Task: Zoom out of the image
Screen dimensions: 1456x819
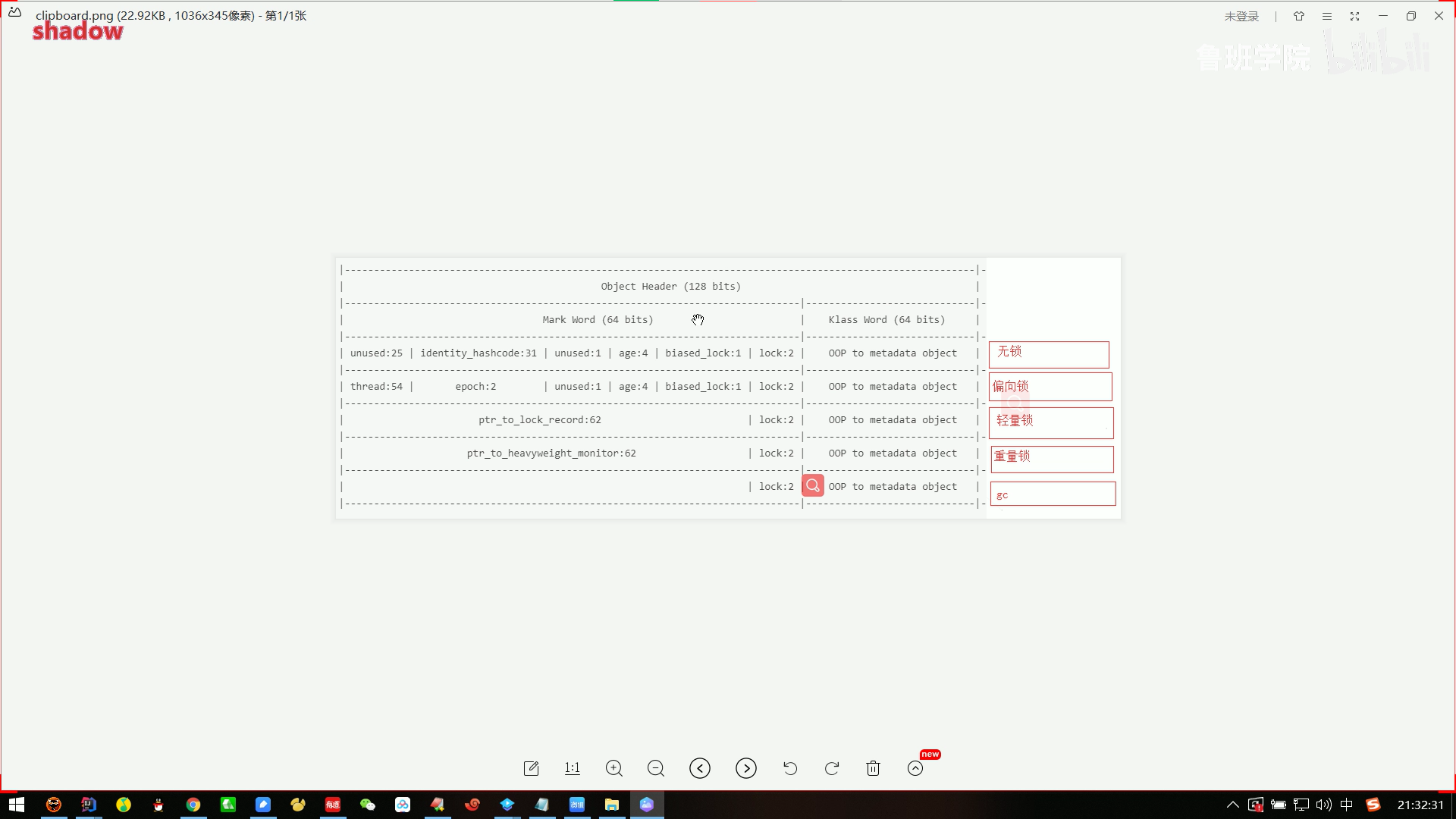Action: click(x=656, y=768)
